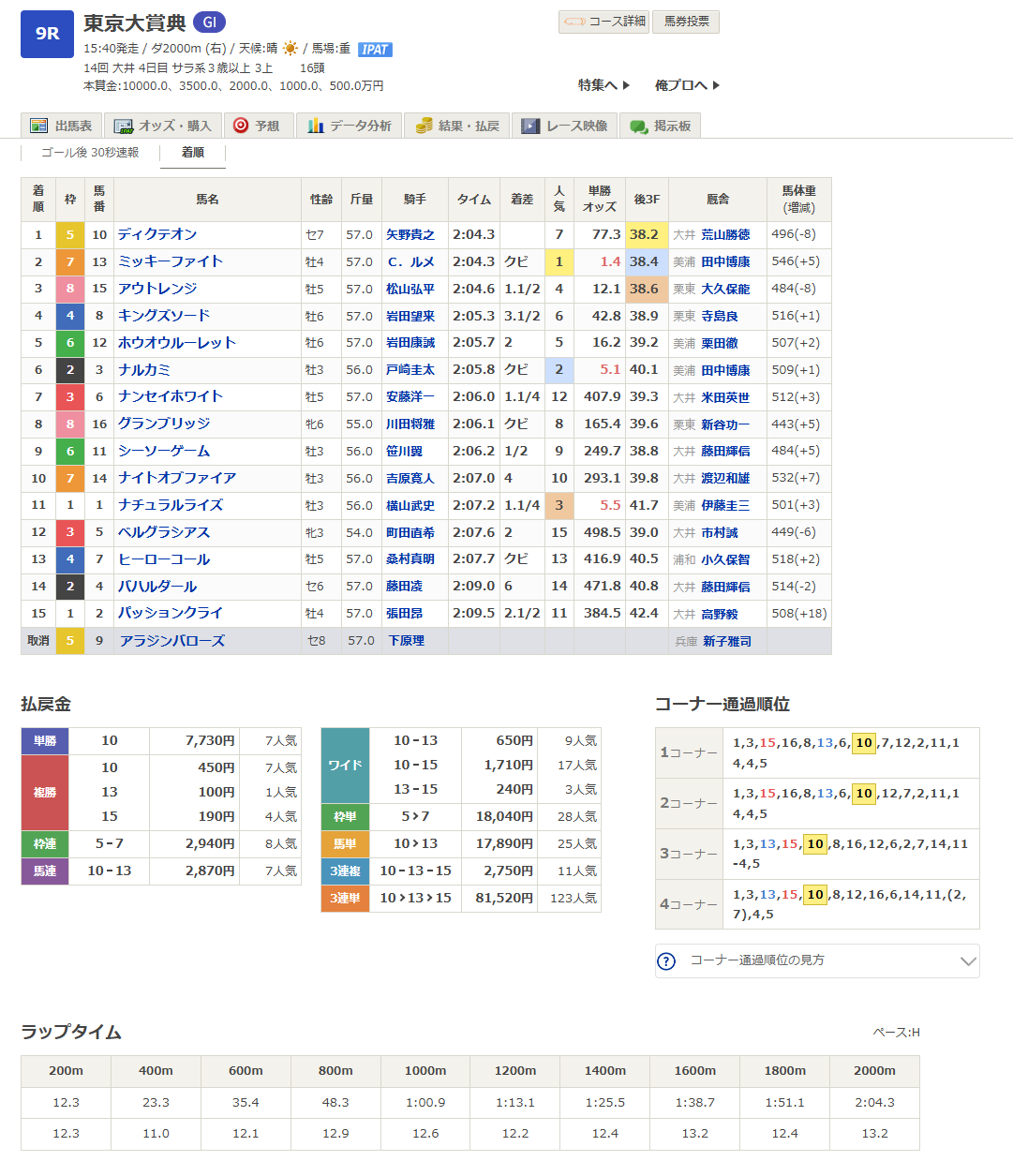Open horse ディクテオン details link

pyautogui.click(x=157, y=234)
